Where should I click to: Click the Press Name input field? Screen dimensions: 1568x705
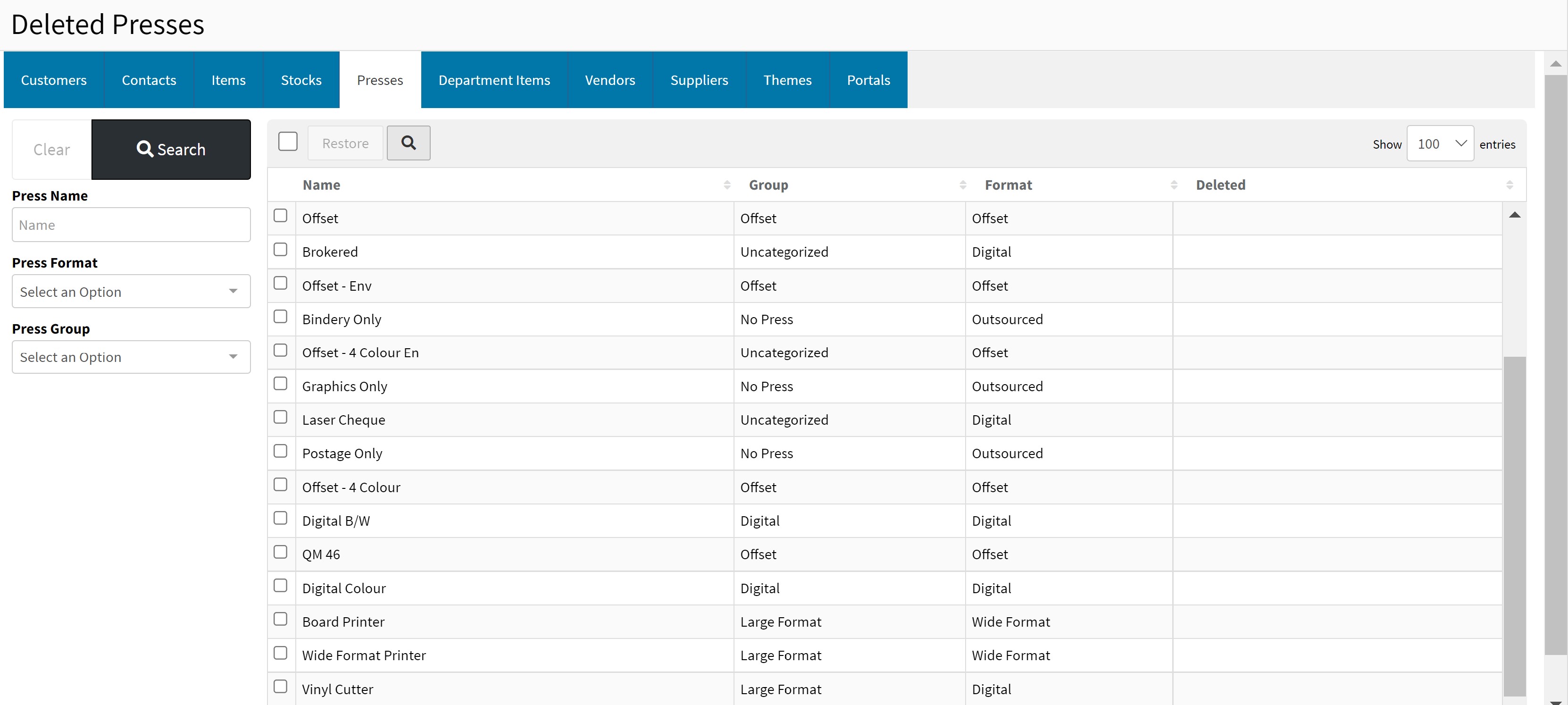(x=131, y=225)
